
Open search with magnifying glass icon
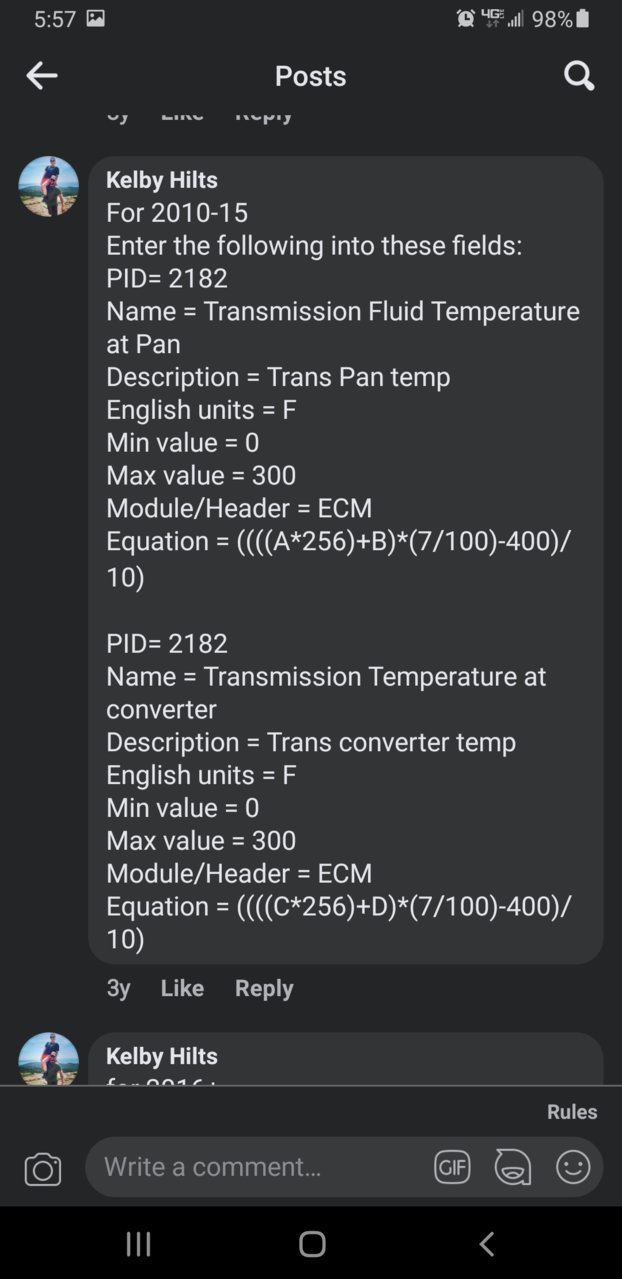[x=579, y=75]
